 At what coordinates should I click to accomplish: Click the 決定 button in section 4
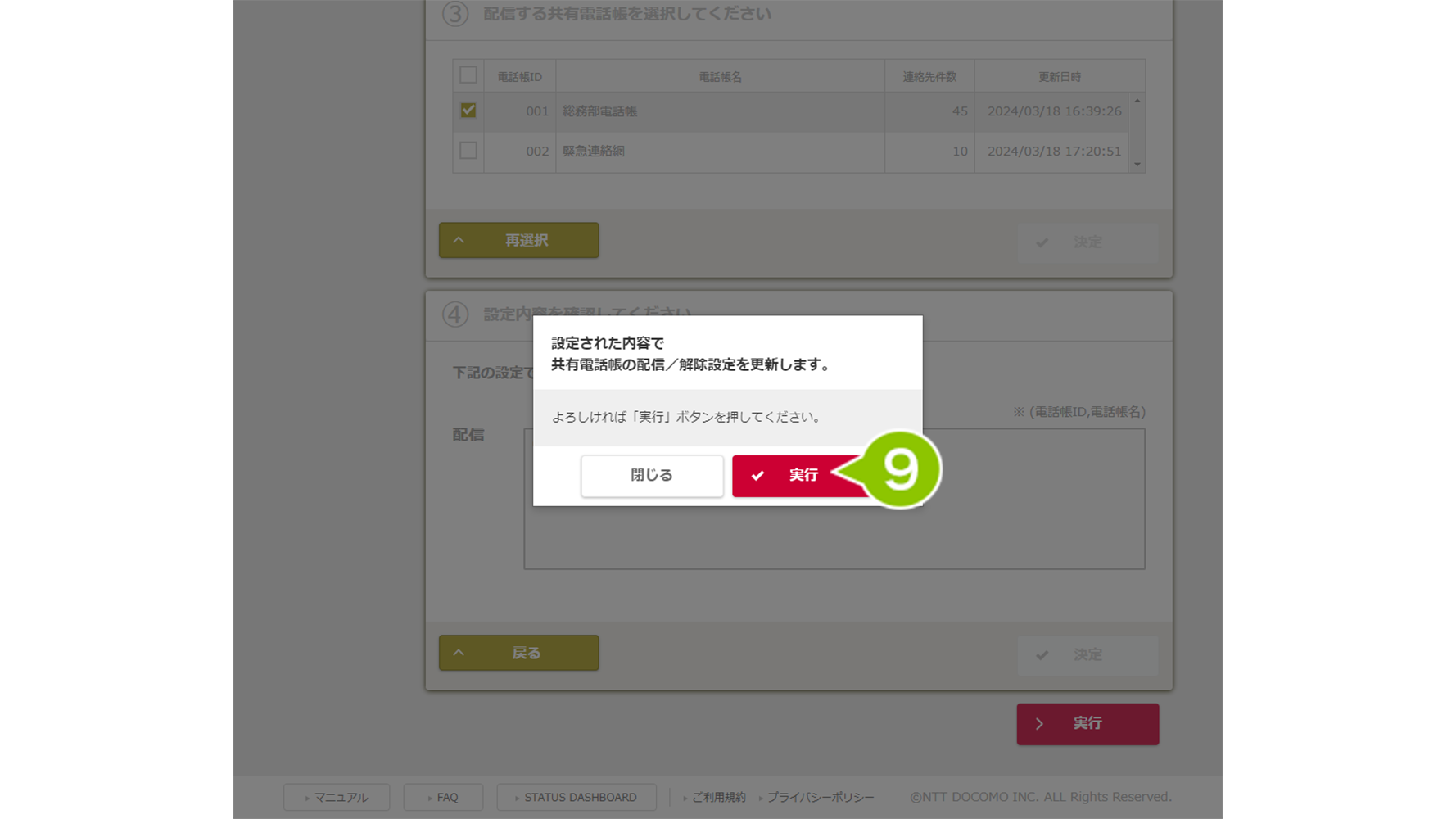(1087, 655)
